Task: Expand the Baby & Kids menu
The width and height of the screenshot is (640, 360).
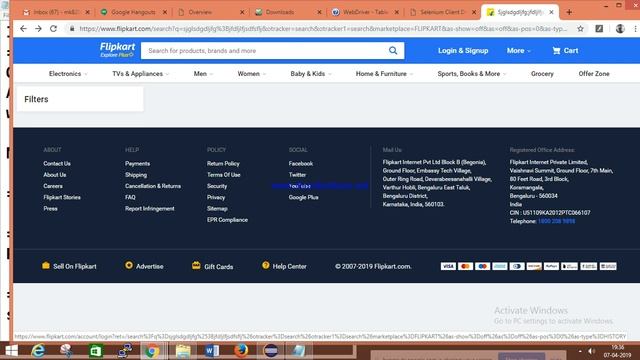Action: (311, 74)
